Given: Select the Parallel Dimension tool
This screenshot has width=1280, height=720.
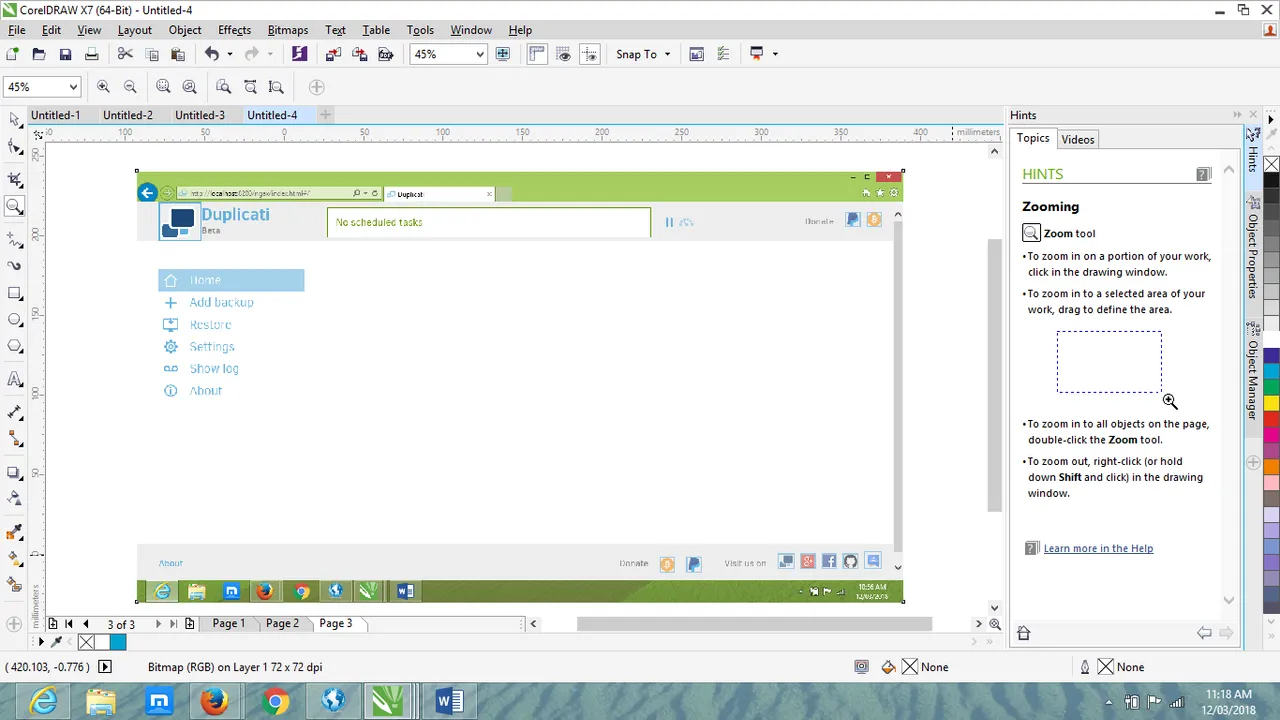Looking at the screenshot, I should (x=15, y=412).
